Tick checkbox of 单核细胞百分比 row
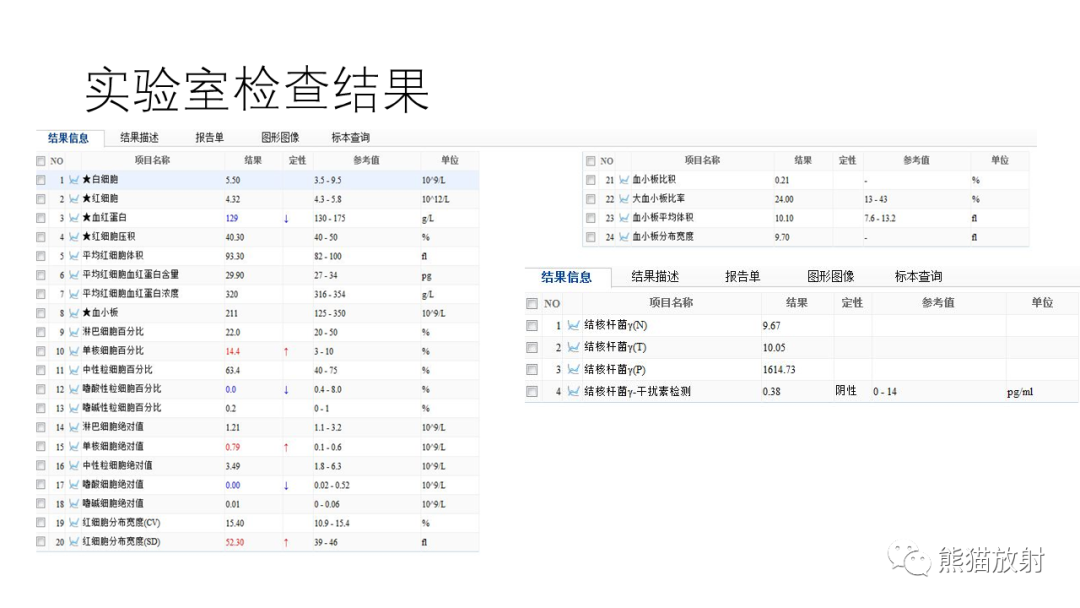The height and width of the screenshot is (608, 1080). point(41,351)
